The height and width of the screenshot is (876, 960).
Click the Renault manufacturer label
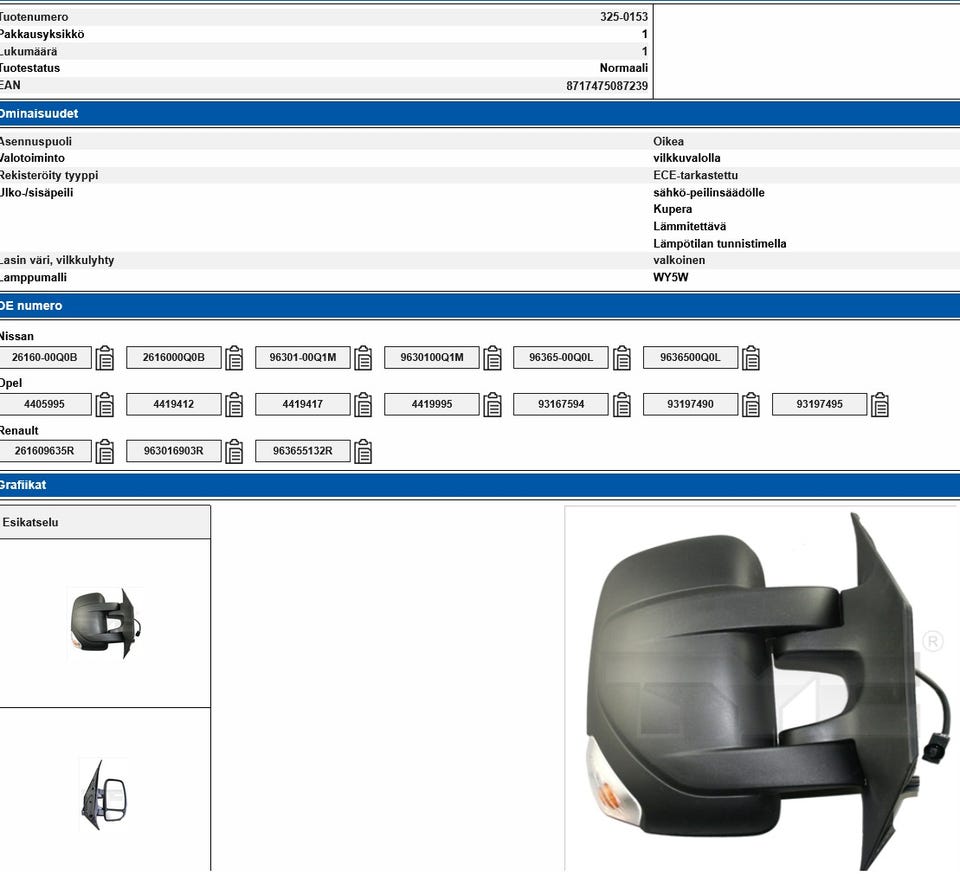[x=19, y=430]
